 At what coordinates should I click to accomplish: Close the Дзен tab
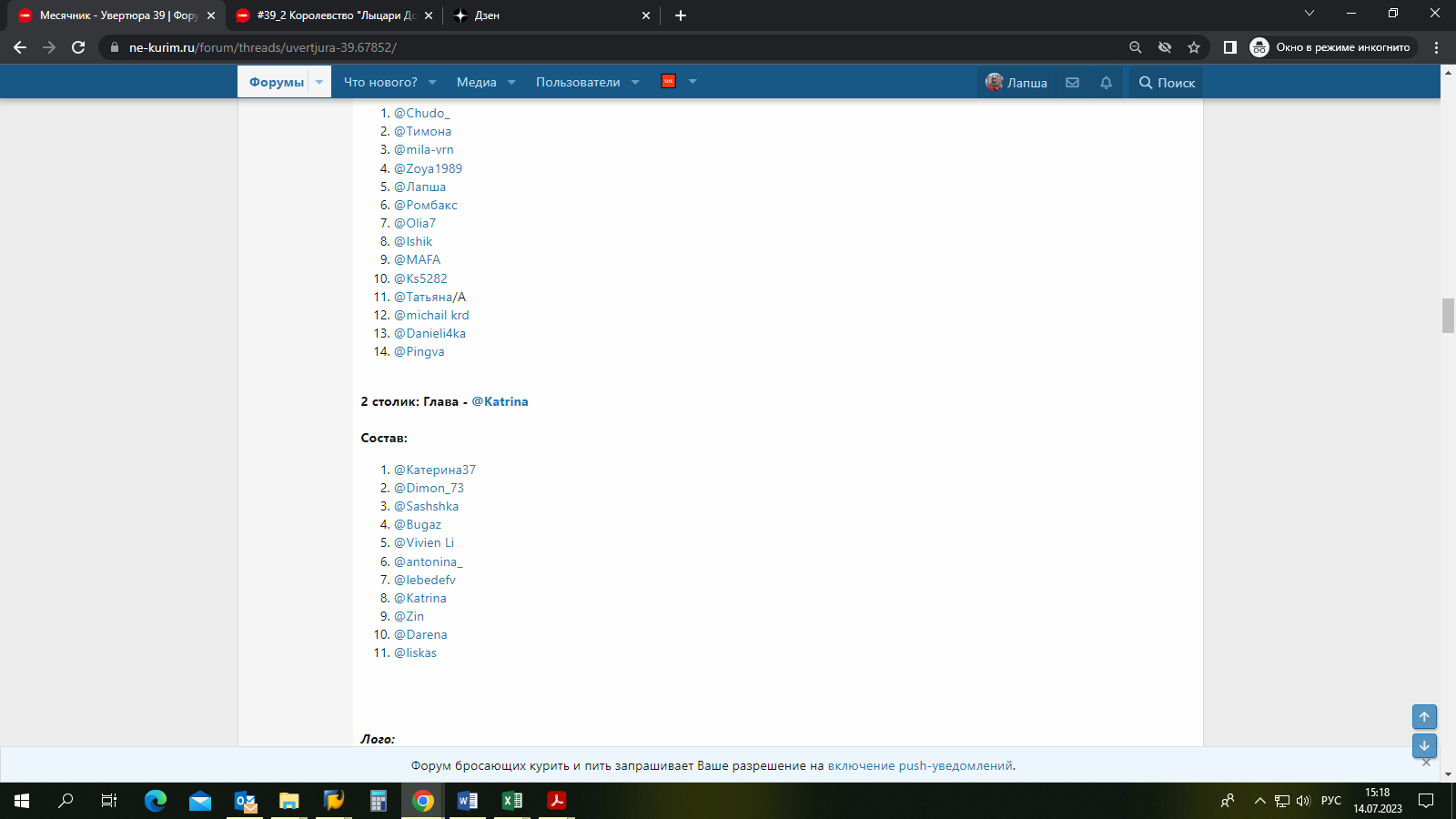click(646, 15)
